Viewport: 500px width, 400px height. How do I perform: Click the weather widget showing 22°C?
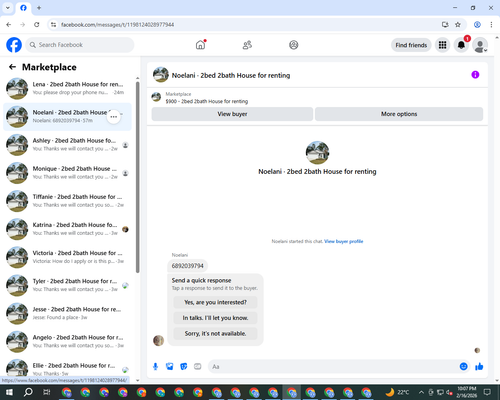pyautogui.click(x=397, y=392)
